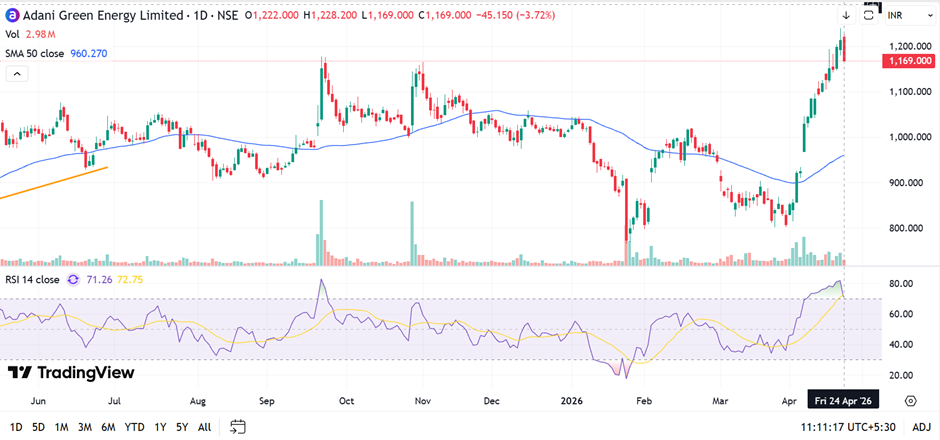Click the fullscreen frame icon
Viewport: 940px width, 440px height.
pos(869,15)
